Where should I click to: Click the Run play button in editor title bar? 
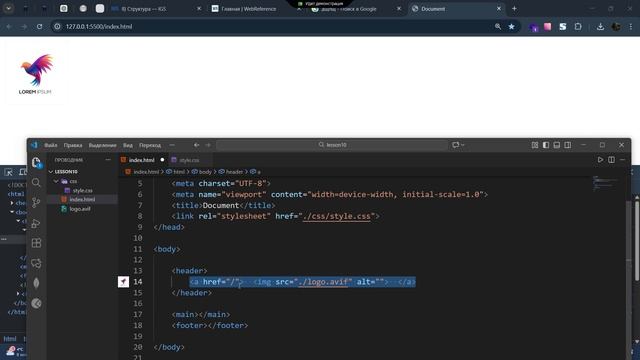pos(600,160)
